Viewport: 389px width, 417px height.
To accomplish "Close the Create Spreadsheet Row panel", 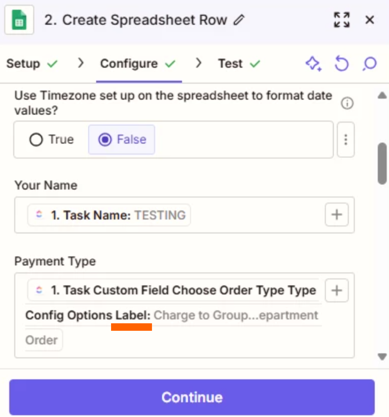I will coord(370,20).
